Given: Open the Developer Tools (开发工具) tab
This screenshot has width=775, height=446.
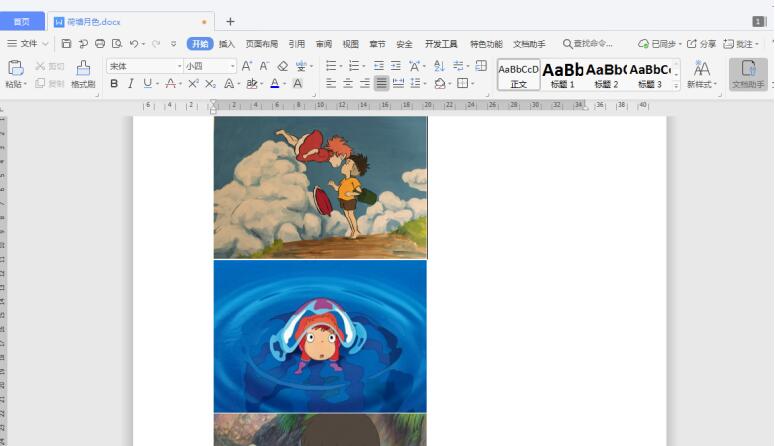Looking at the screenshot, I should coord(441,44).
